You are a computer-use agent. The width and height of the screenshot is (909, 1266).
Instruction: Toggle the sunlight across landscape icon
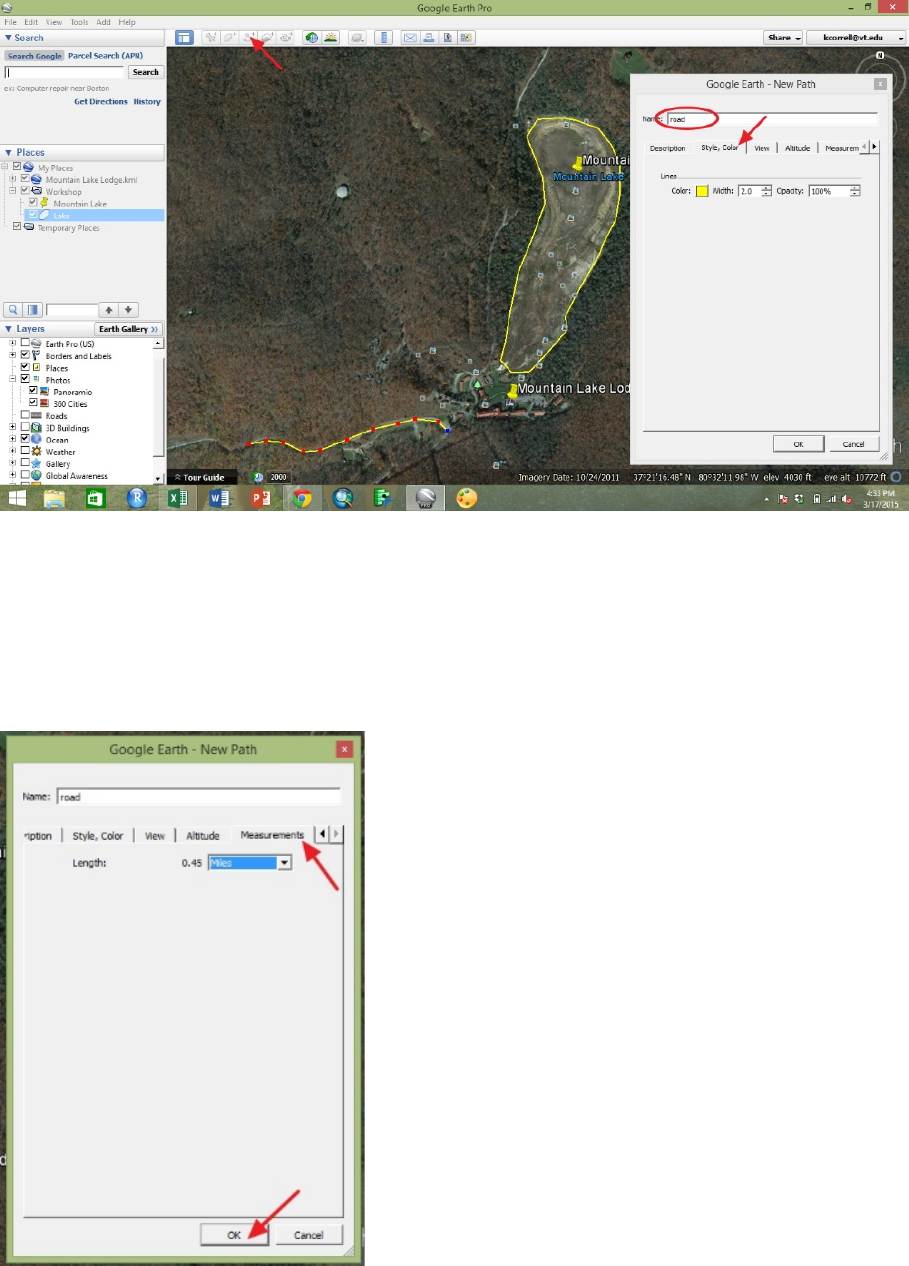[330, 37]
